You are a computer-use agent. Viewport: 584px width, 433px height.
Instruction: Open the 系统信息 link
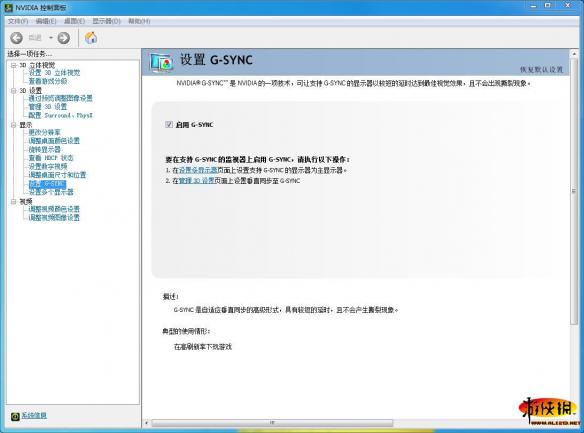click(34, 416)
